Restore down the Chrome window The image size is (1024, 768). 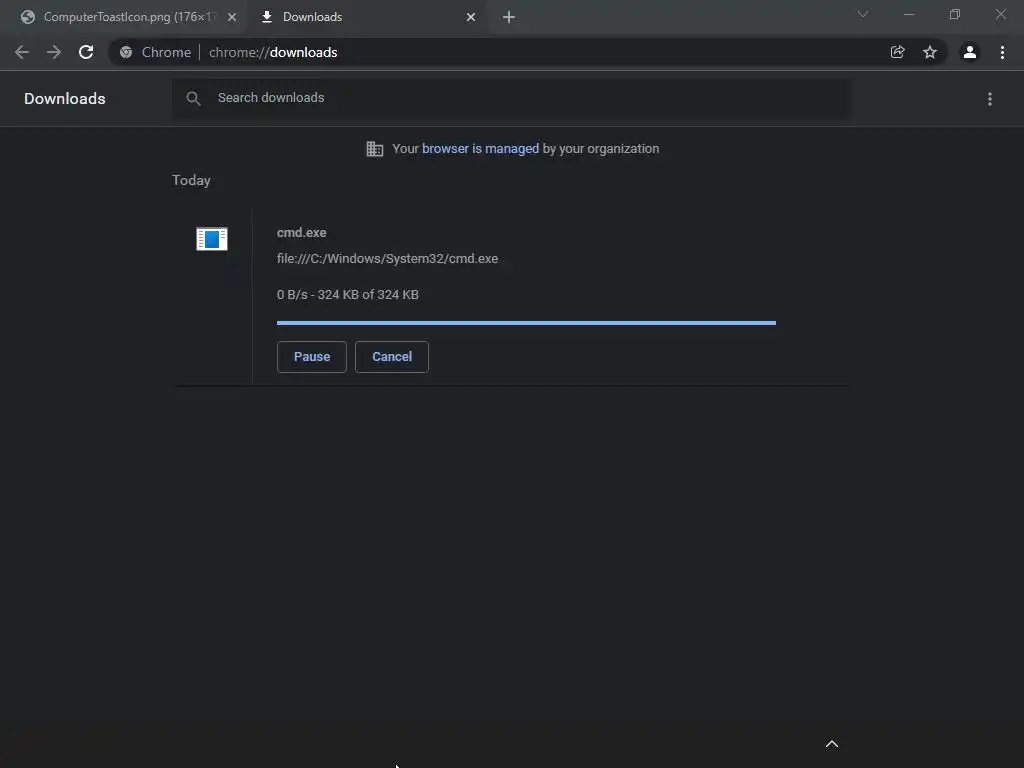point(955,14)
